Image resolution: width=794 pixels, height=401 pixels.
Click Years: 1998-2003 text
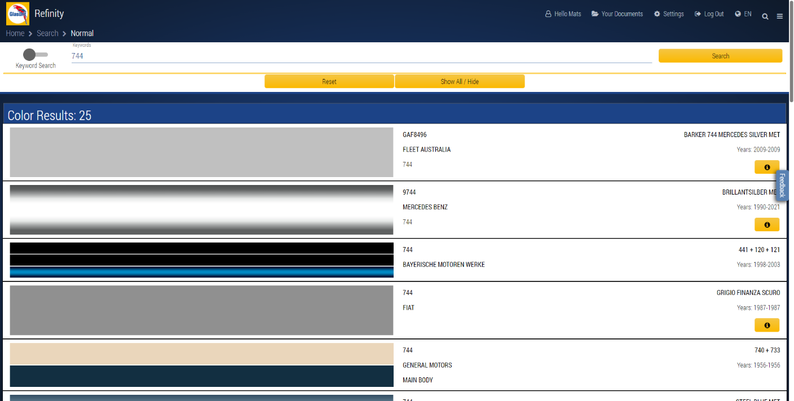tap(759, 264)
